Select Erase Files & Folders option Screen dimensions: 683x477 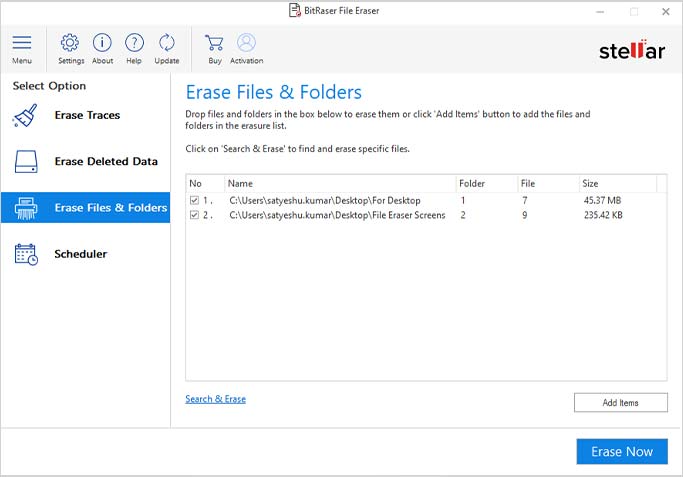pyautogui.click(x=85, y=208)
